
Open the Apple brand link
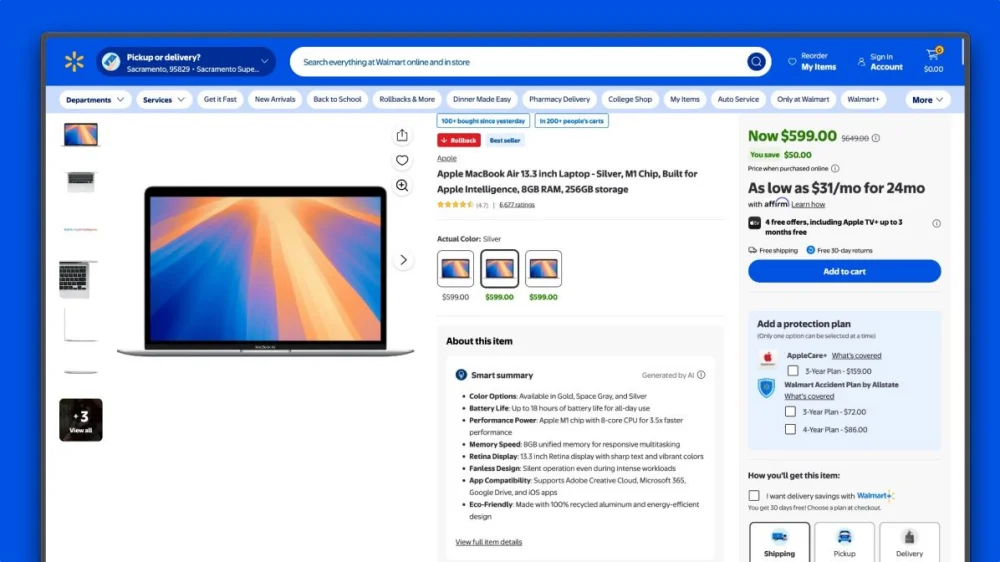coord(446,158)
